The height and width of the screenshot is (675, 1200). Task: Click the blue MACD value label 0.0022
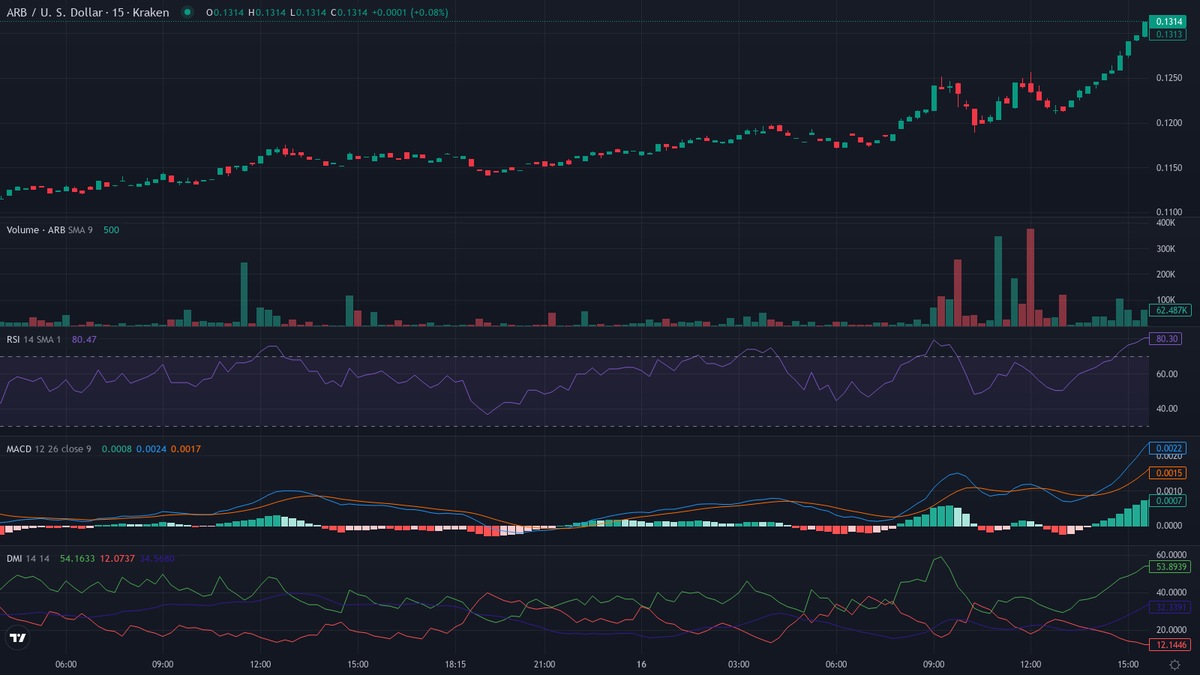tap(1168, 448)
